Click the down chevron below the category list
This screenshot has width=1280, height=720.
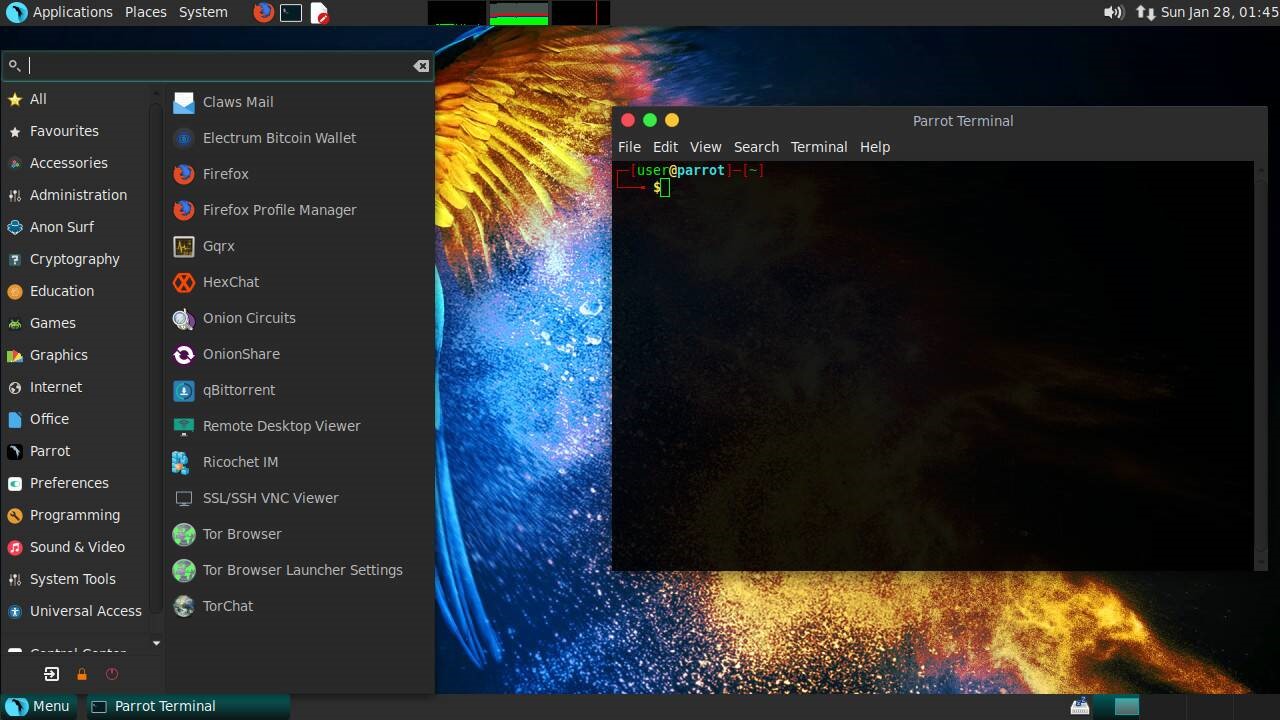[156, 643]
